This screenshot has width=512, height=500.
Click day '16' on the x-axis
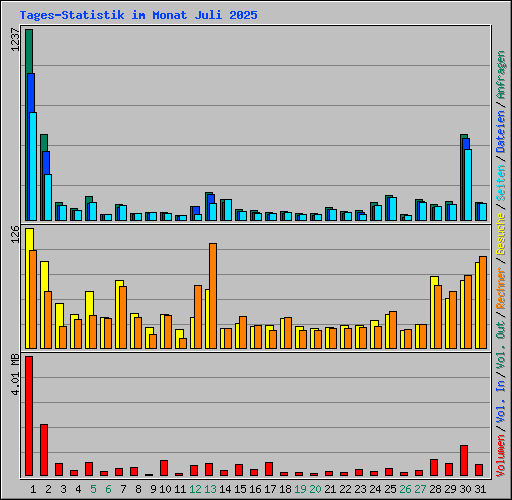point(255,489)
